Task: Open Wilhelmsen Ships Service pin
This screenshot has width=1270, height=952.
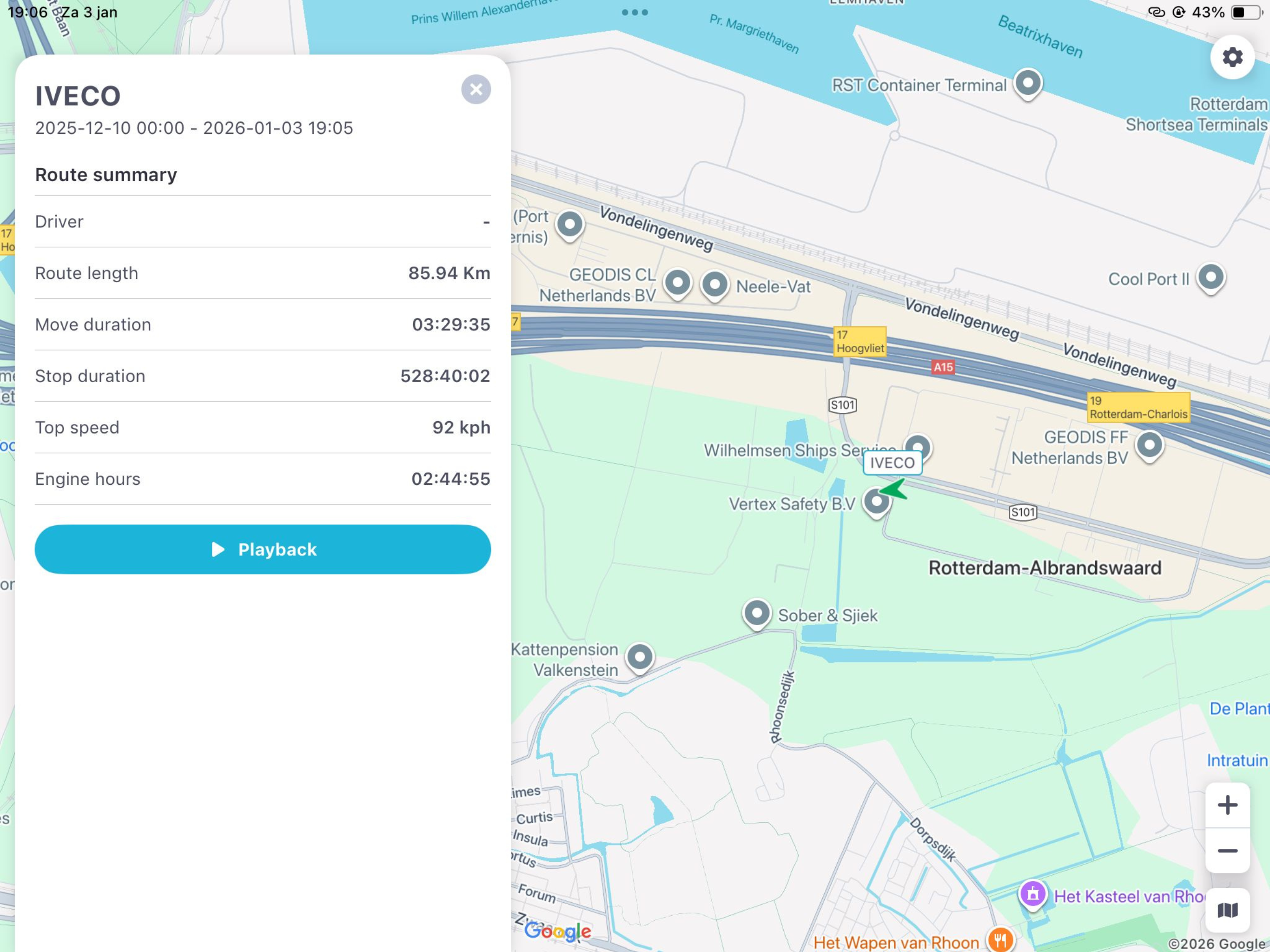Action: click(x=918, y=447)
